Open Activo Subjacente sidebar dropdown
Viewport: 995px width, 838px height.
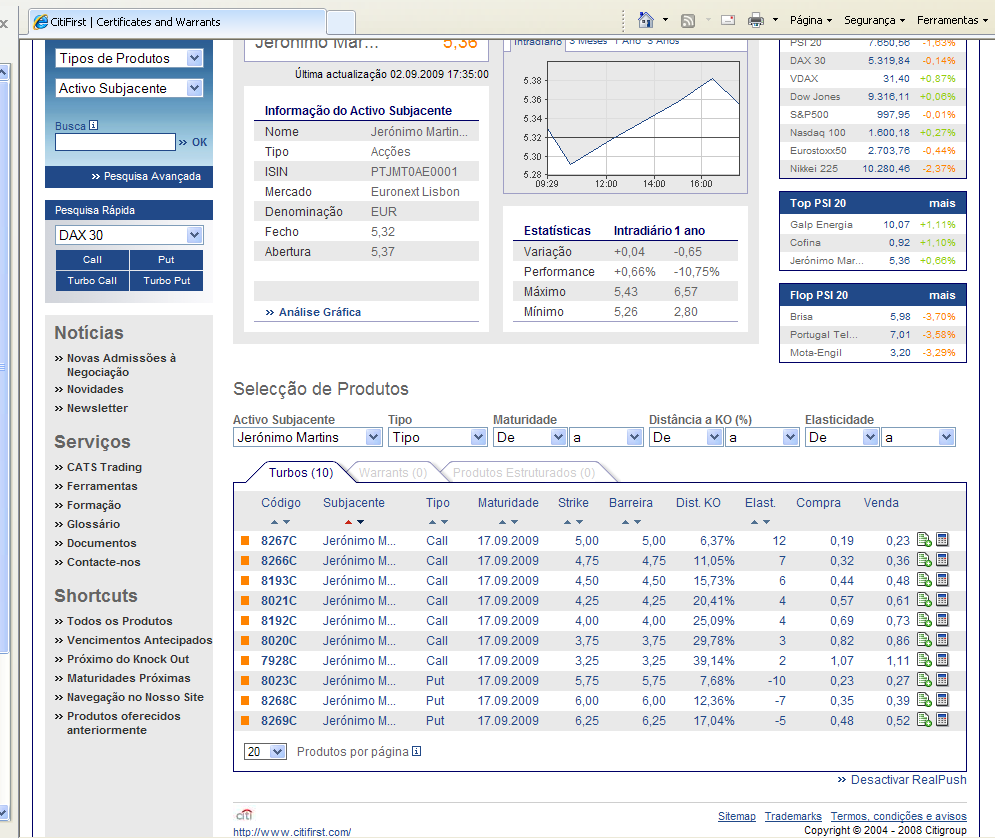(129, 88)
